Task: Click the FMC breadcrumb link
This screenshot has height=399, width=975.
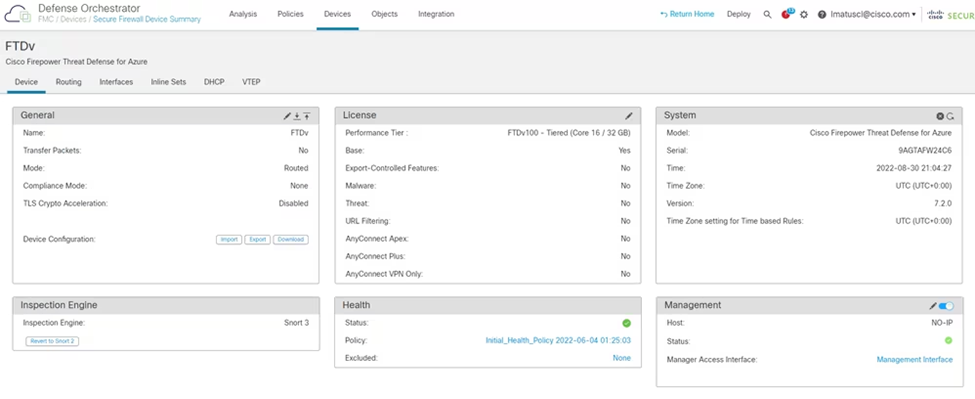Action: coord(46,19)
